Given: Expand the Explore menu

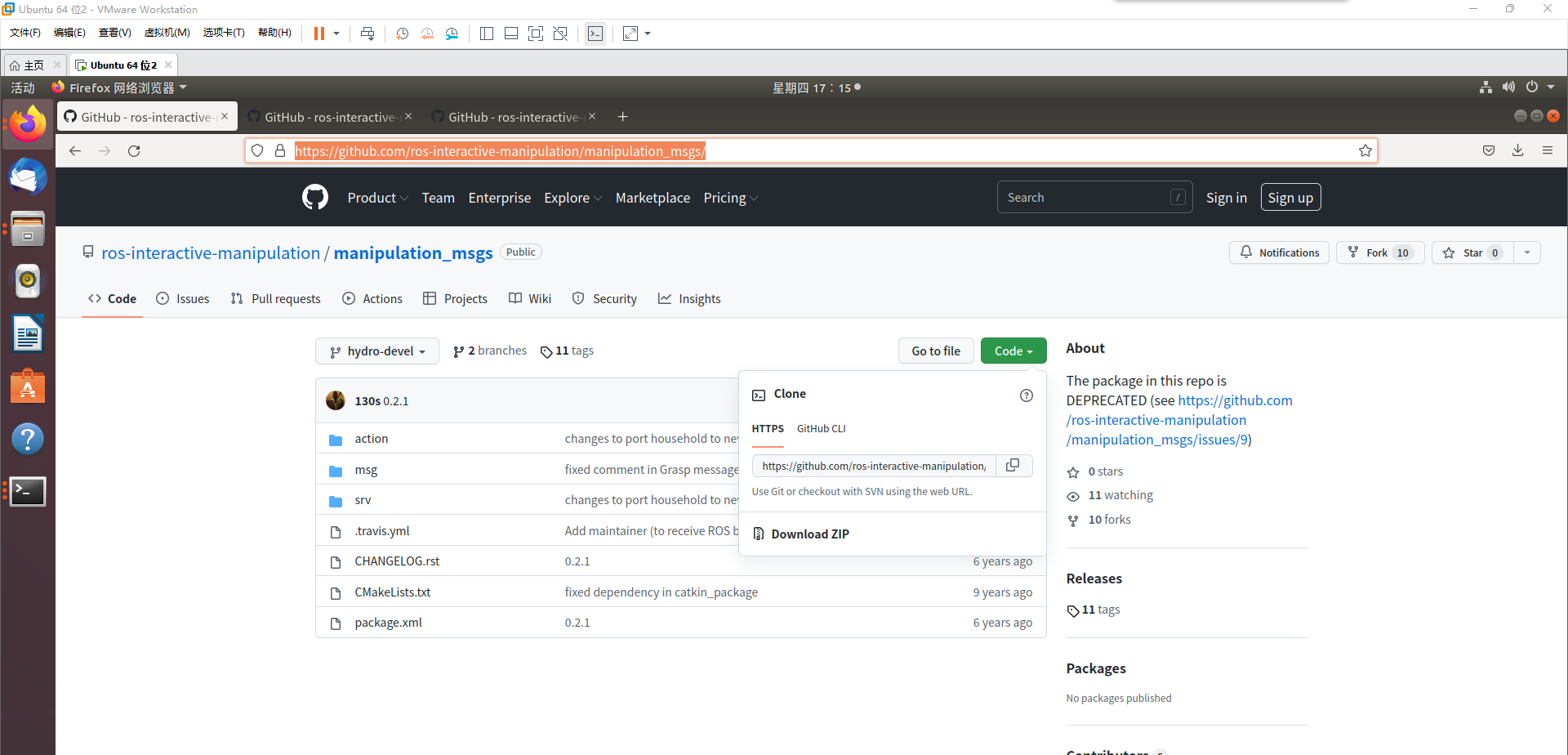Looking at the screenshot, I should [x=572, y=198].
